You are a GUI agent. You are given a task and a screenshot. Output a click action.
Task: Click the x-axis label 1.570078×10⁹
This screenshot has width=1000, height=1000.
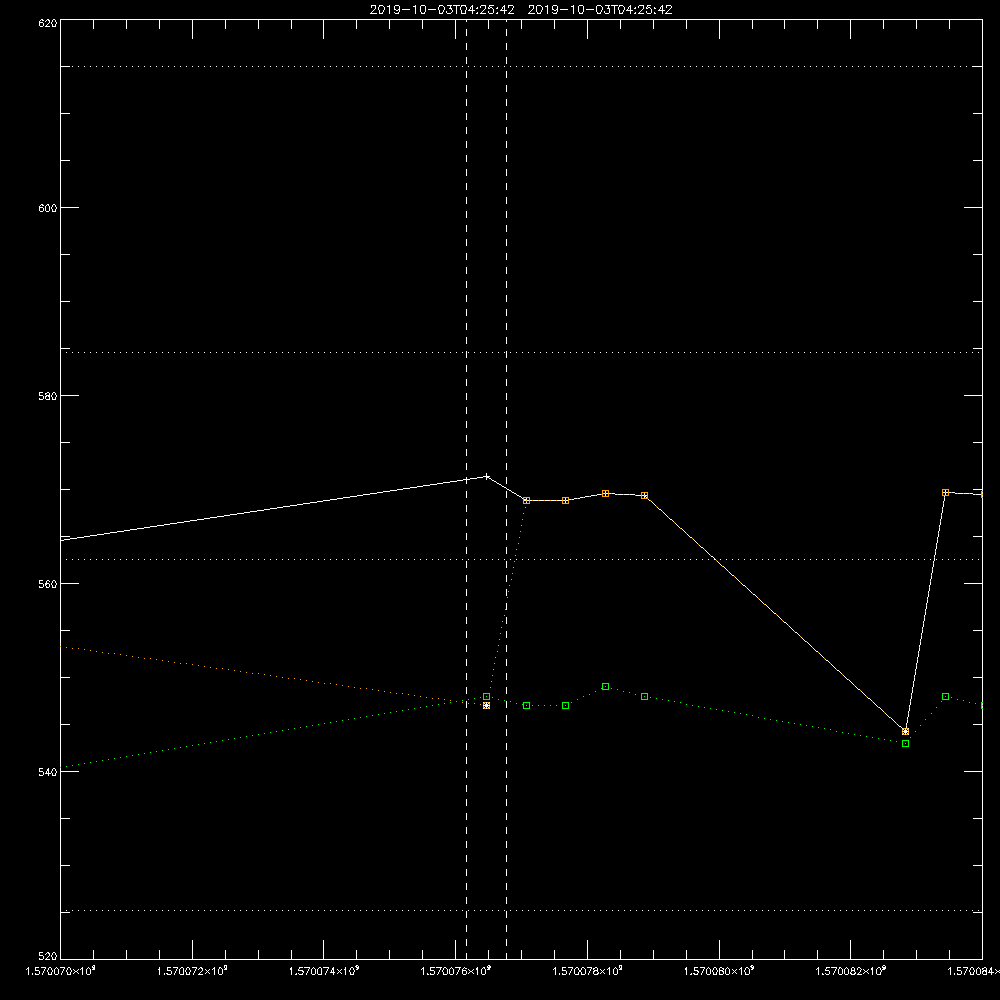[587, 971]
